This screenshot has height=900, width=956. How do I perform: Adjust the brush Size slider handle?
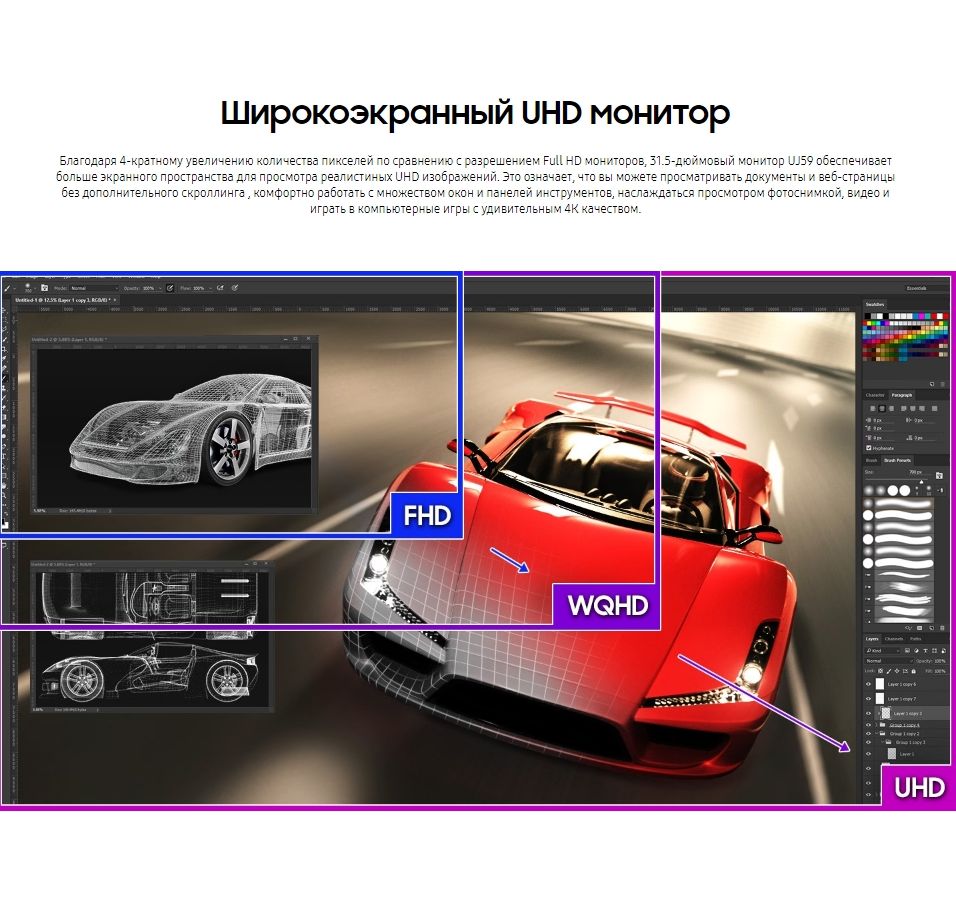[x=921, y=480]
